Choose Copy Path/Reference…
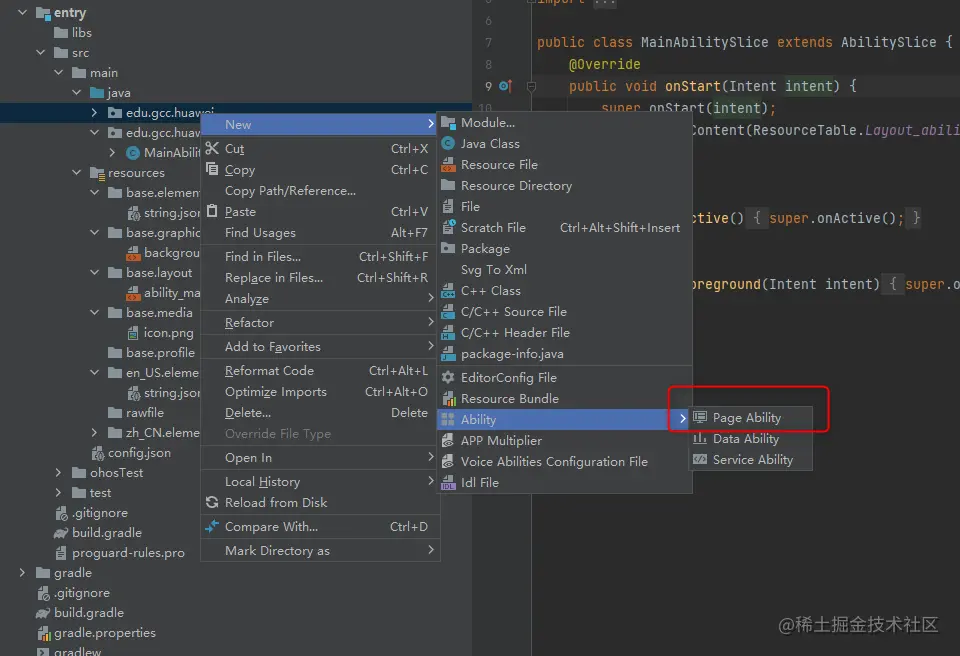The height and width of the screenshot is (656, 960). pyautogui.click(x=320, y=190)
